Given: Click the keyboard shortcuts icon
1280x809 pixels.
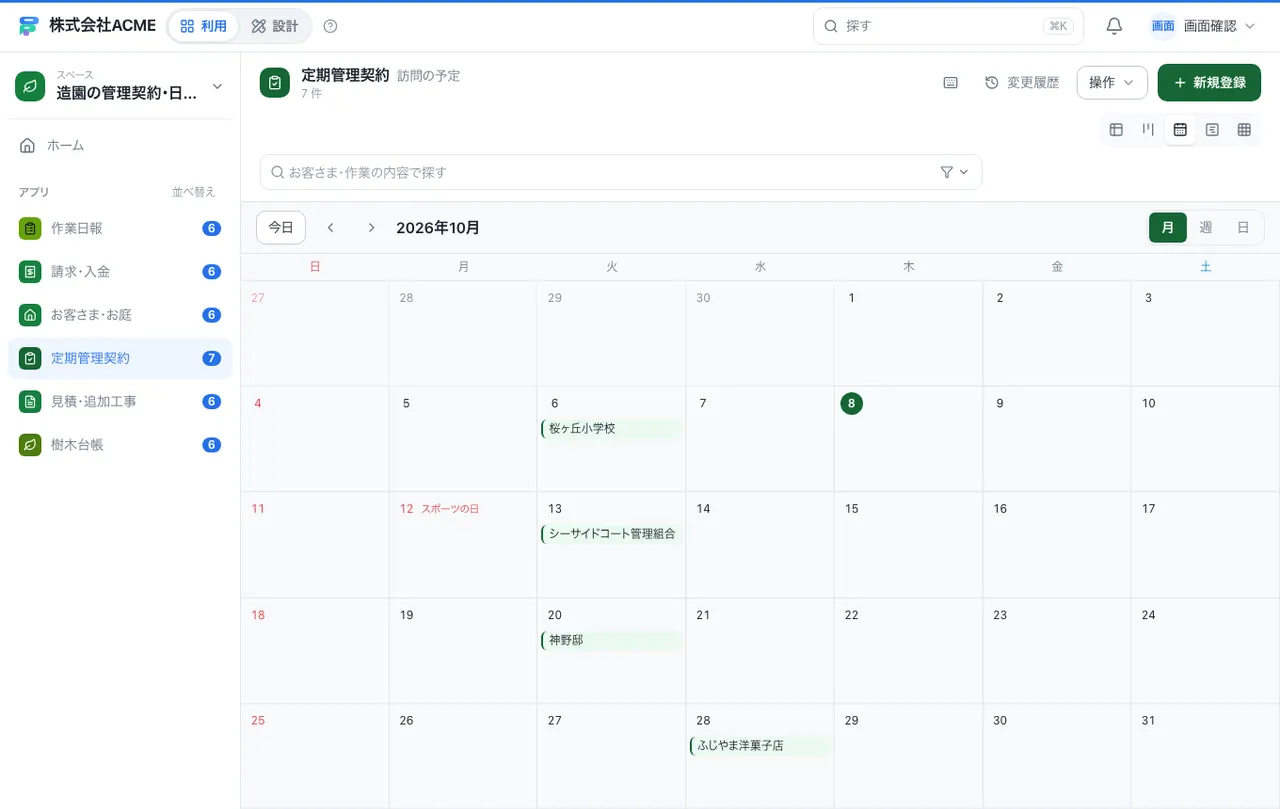Looking at the screenshot, I should [951, 83].
